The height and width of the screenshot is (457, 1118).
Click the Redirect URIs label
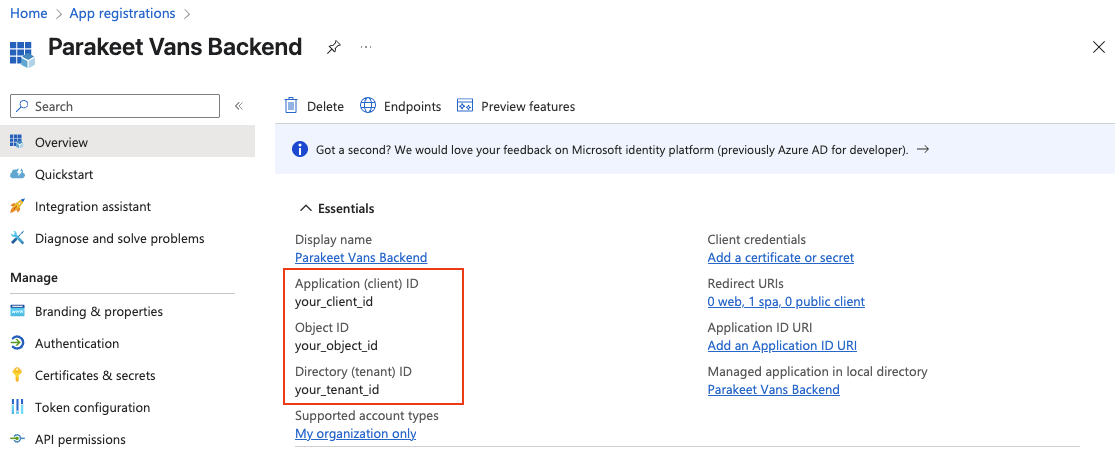(x=745, y=284)
